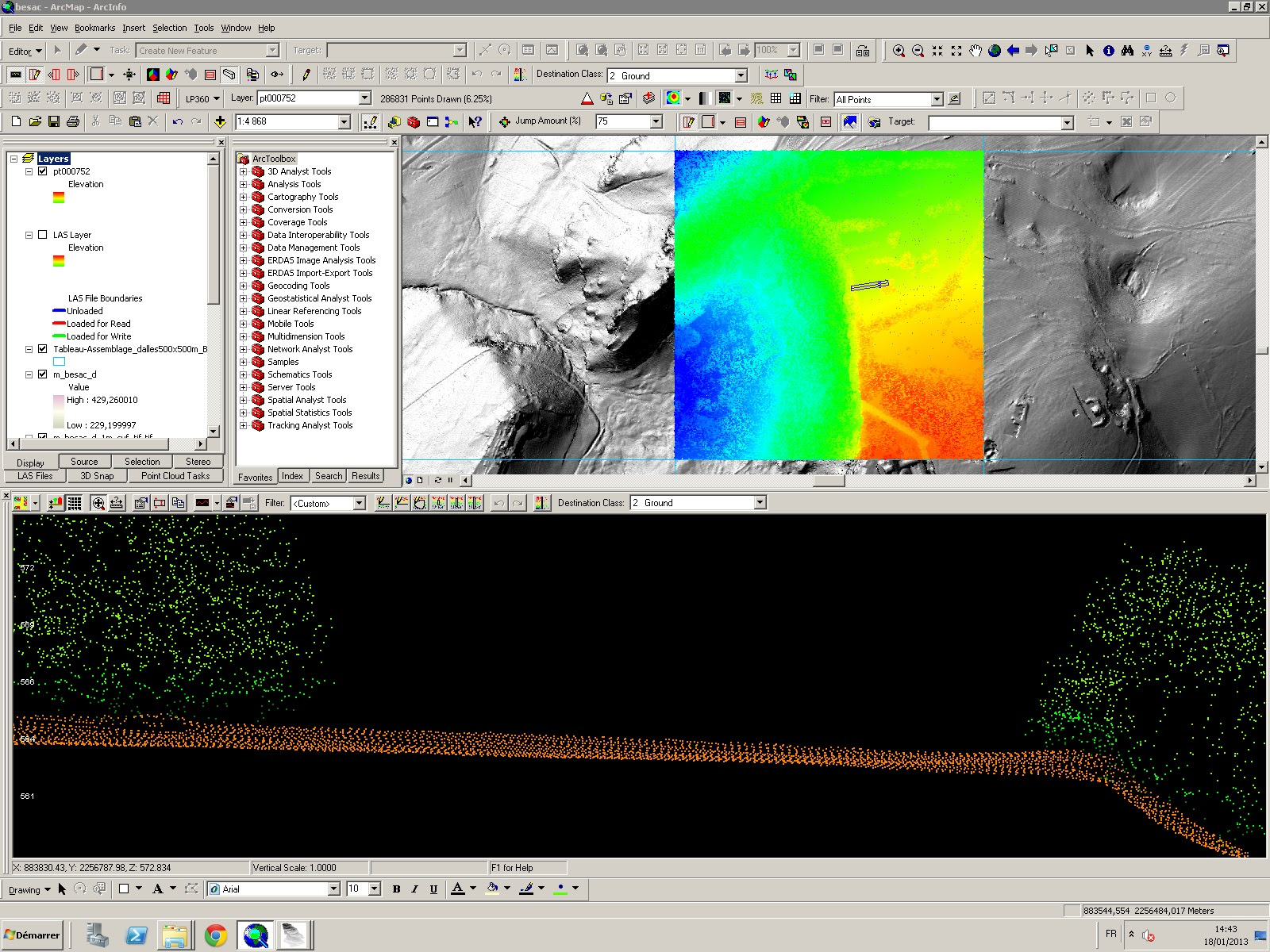Screen dimensions: 1270x952
Task: Enable the LAS Layer checkbox
Action: pyautogui.click(x=43, y=235)
